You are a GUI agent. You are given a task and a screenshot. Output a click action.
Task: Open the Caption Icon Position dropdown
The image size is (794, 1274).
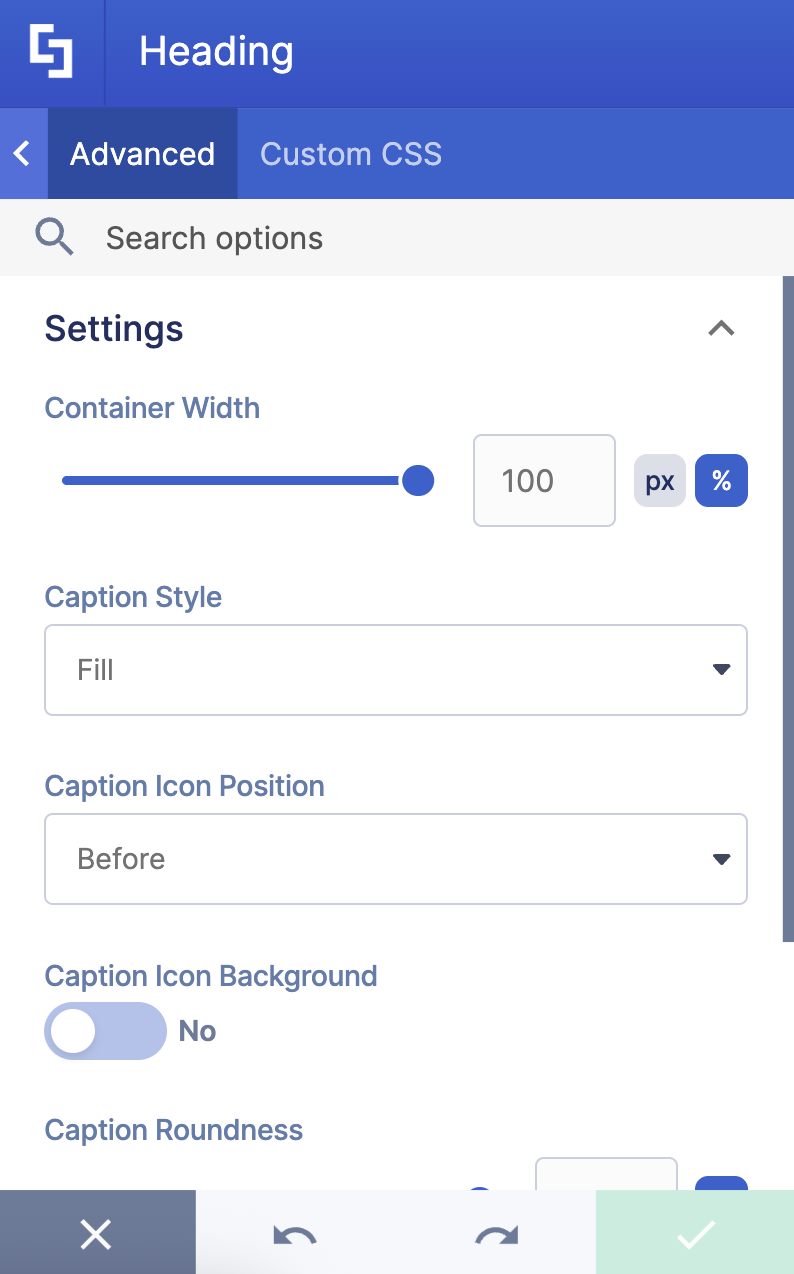[395, 858]
